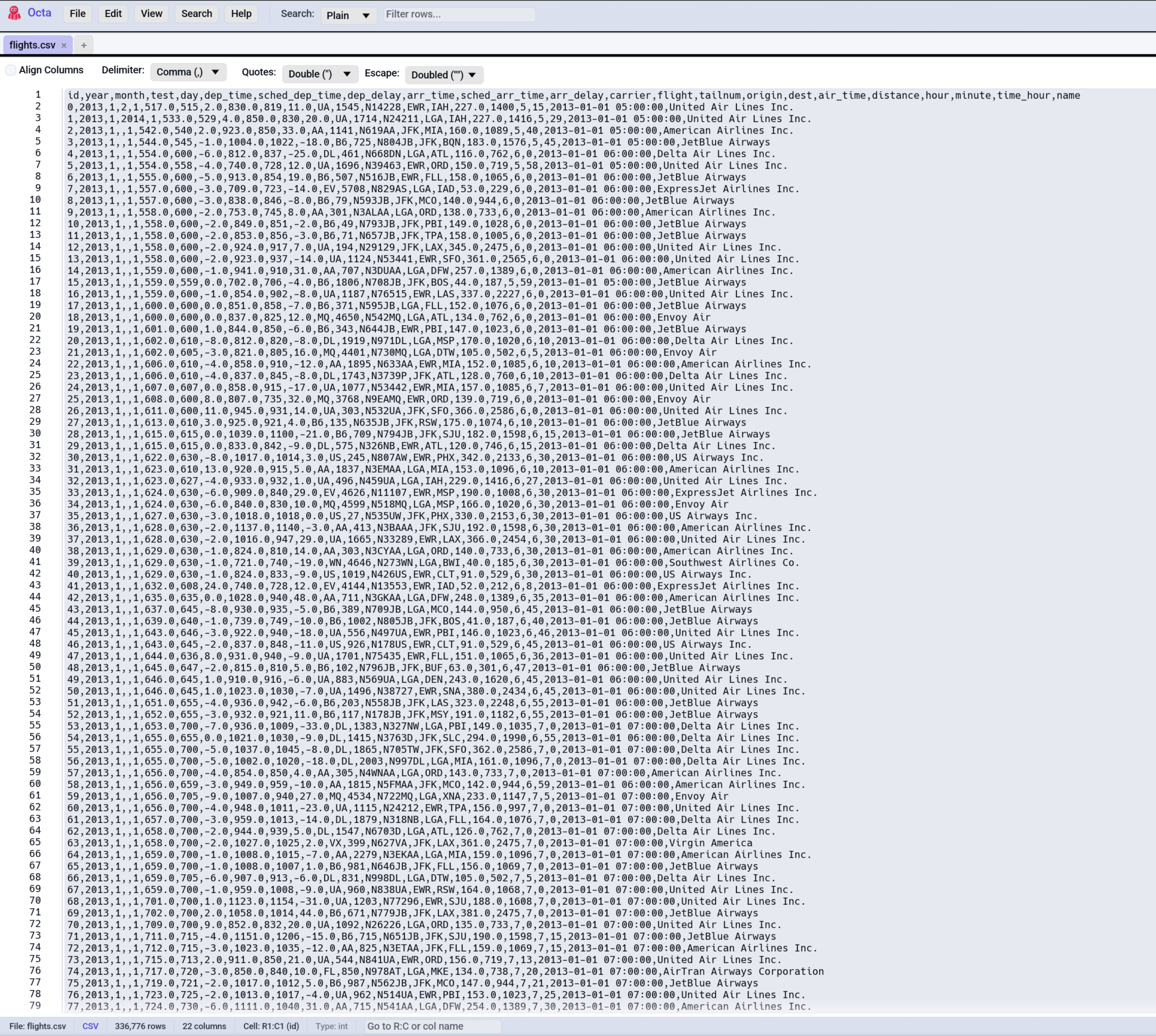Click the Search: label in toolbar
Image resolution: width=1156 pixels, height=1036 pixels.
click(x=297, y=14)
